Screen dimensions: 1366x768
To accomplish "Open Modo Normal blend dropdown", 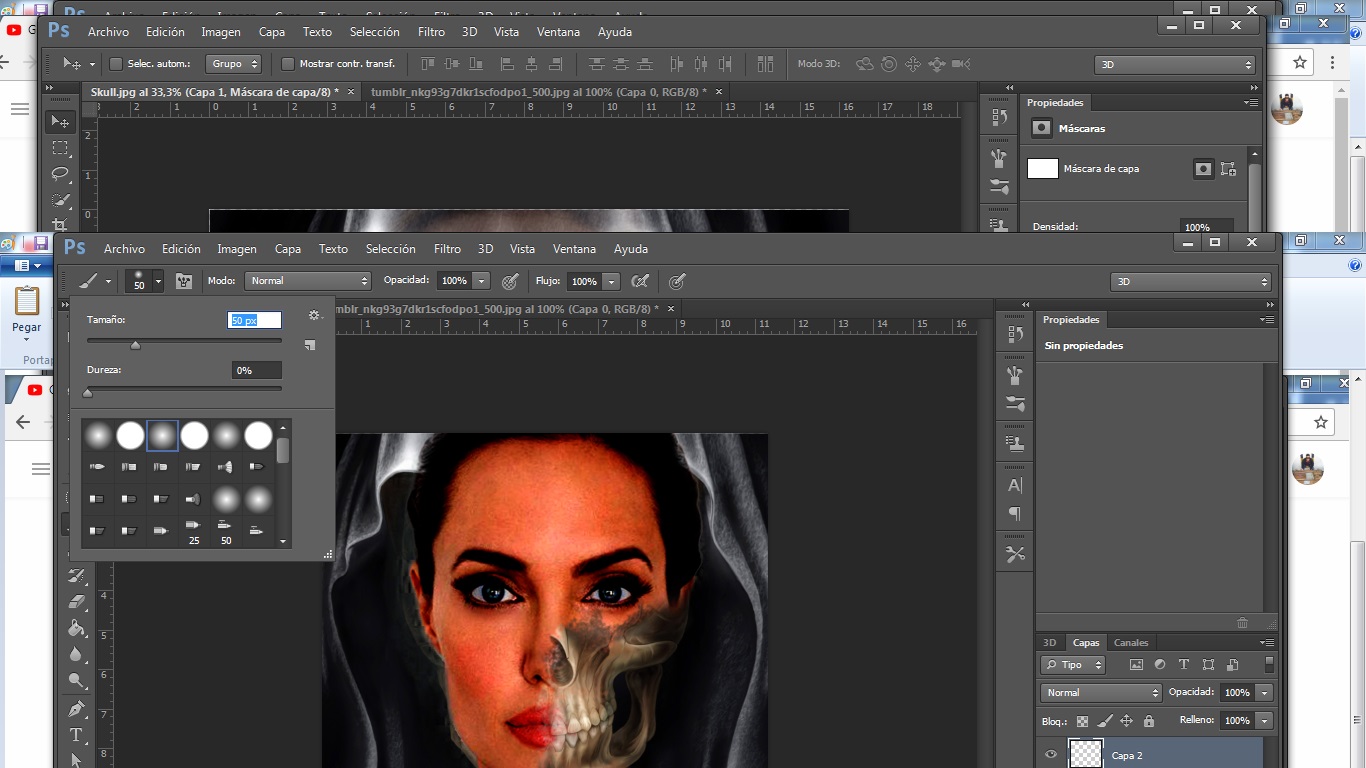I will 308,281.
